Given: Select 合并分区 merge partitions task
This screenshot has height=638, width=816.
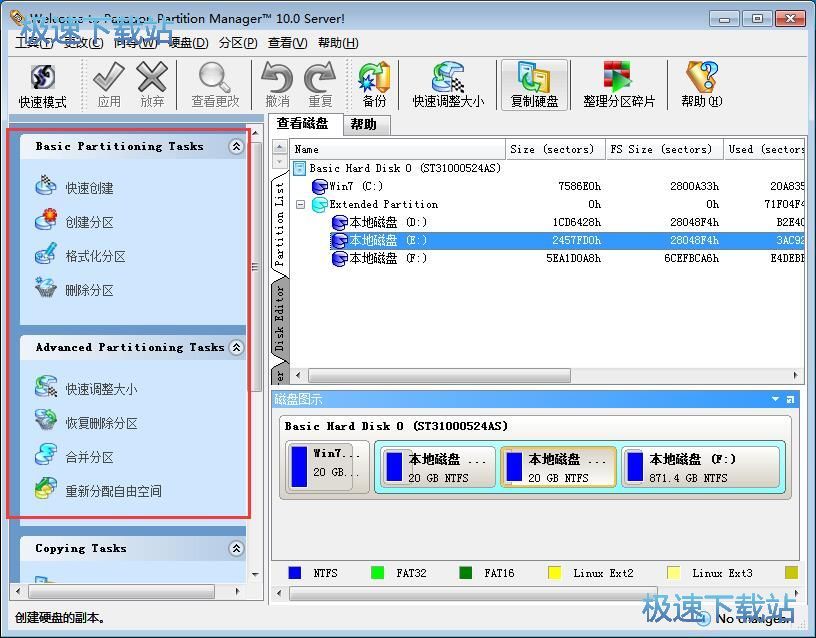Looking at the screenshot, I should point(74,456).
